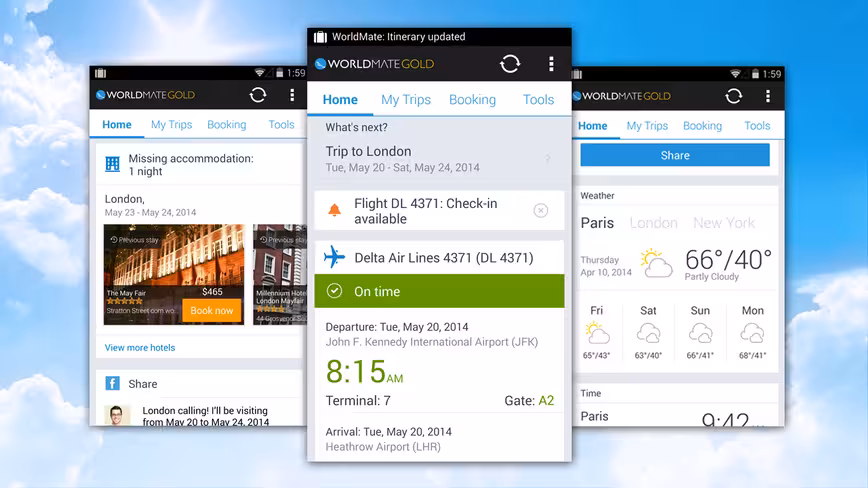Tap the missing accommodation building icon
The width and height of the screenshot is (868, 488).
(x=112, y=164)
